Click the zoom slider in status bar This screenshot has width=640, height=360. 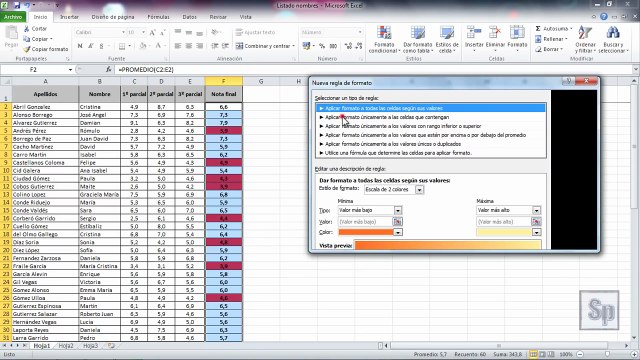(x=607, y=354)
